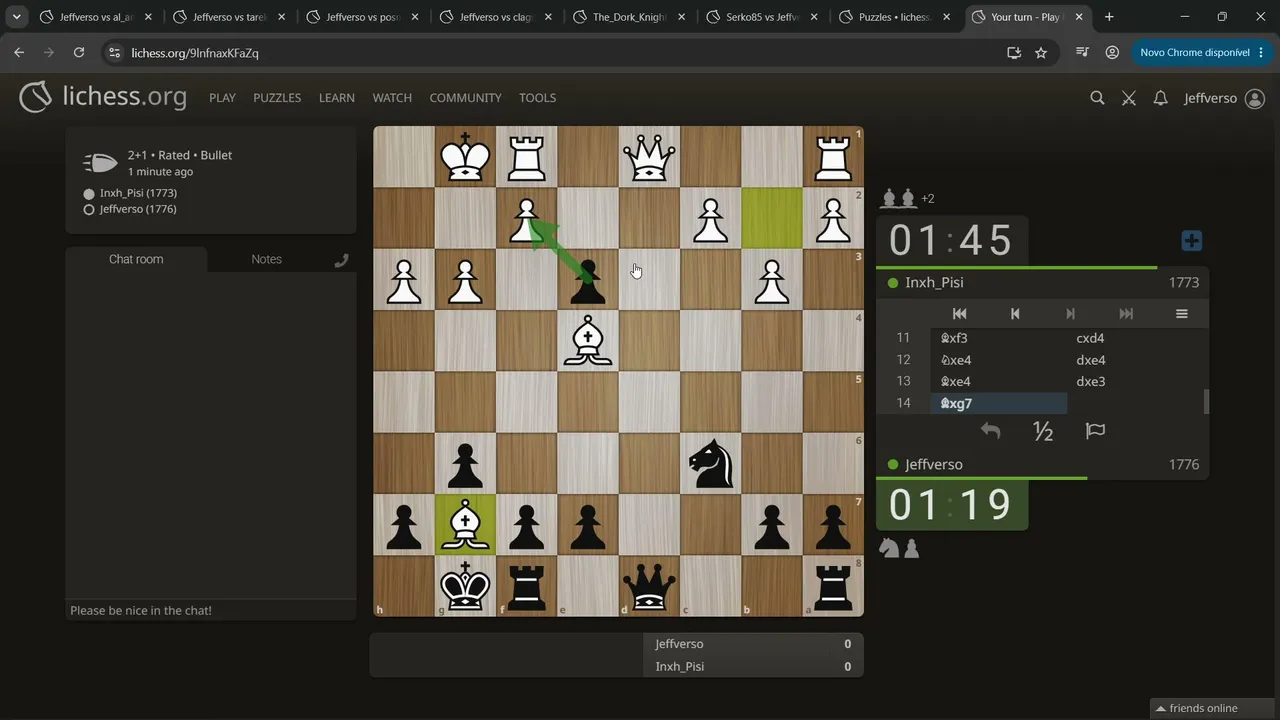
Task: Select move Bxg7 in the move list
Action: point(999,403)
